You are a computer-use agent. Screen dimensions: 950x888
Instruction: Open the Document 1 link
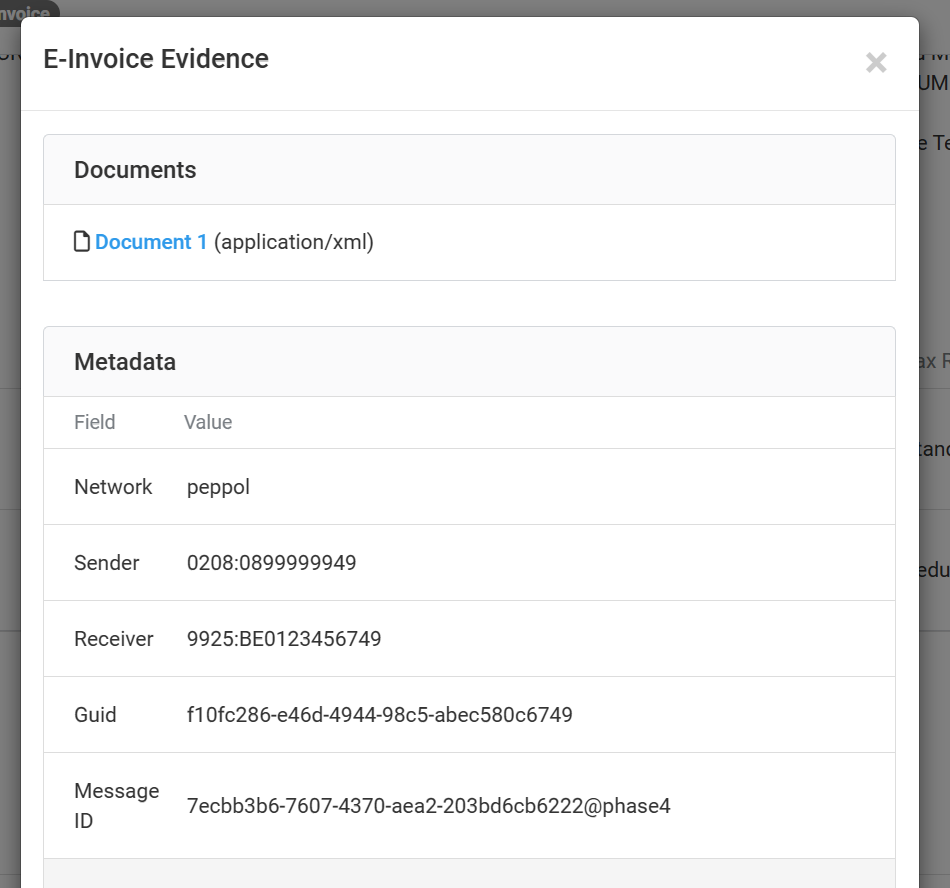tap(151, 242)
